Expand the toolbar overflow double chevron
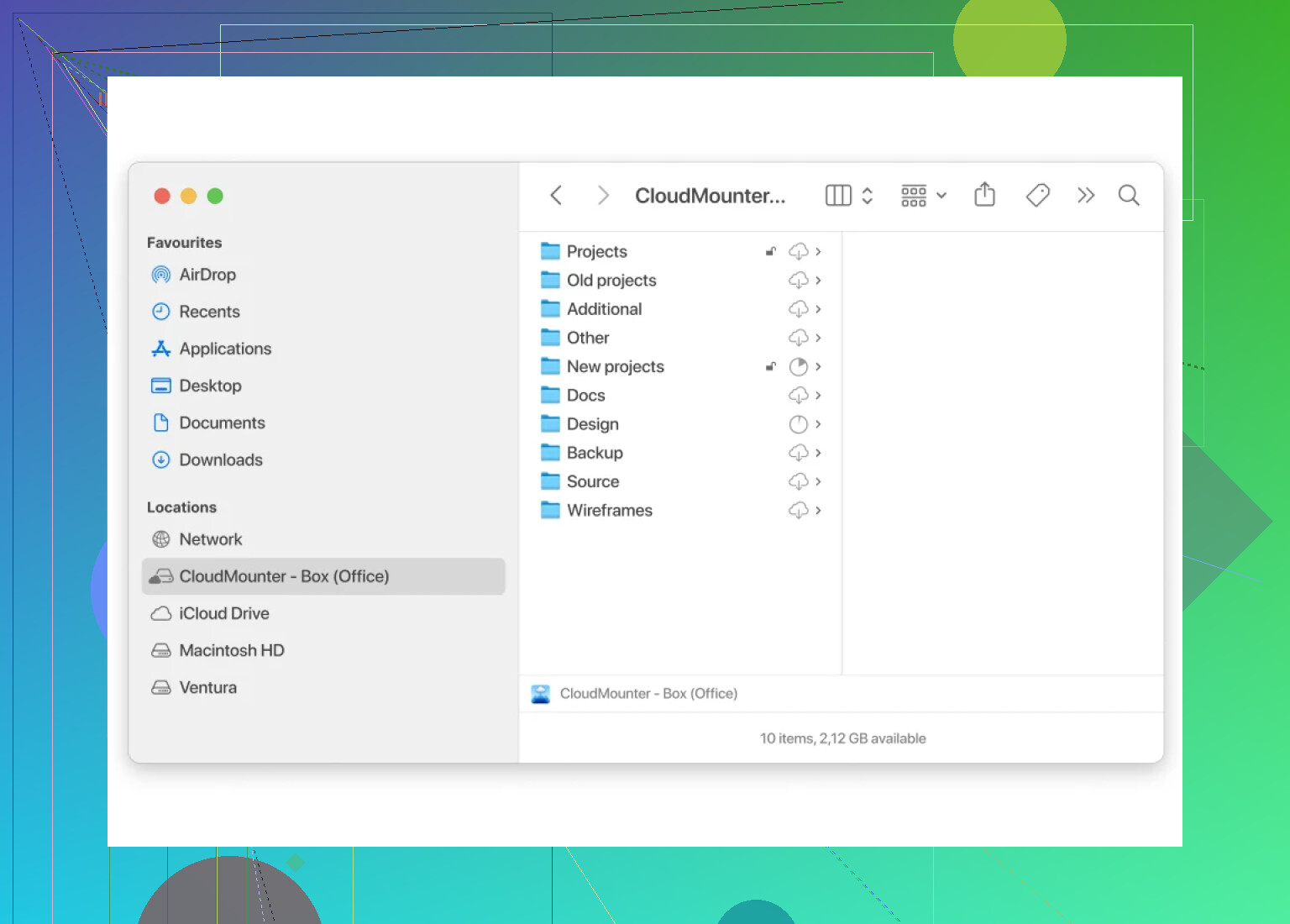The height and width of the screenshot is (924, 1290). pos(1085,195)
